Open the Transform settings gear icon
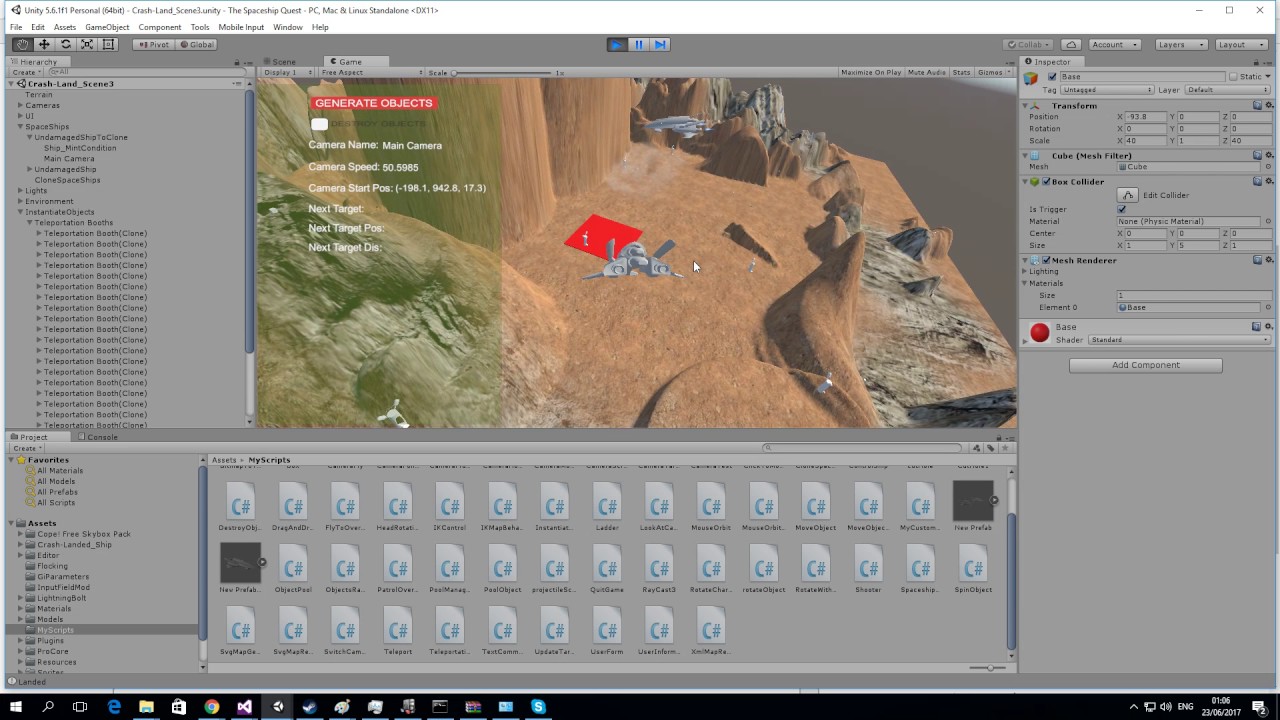Screen dimensions: 1280x720 click(x=1269, y=106)
